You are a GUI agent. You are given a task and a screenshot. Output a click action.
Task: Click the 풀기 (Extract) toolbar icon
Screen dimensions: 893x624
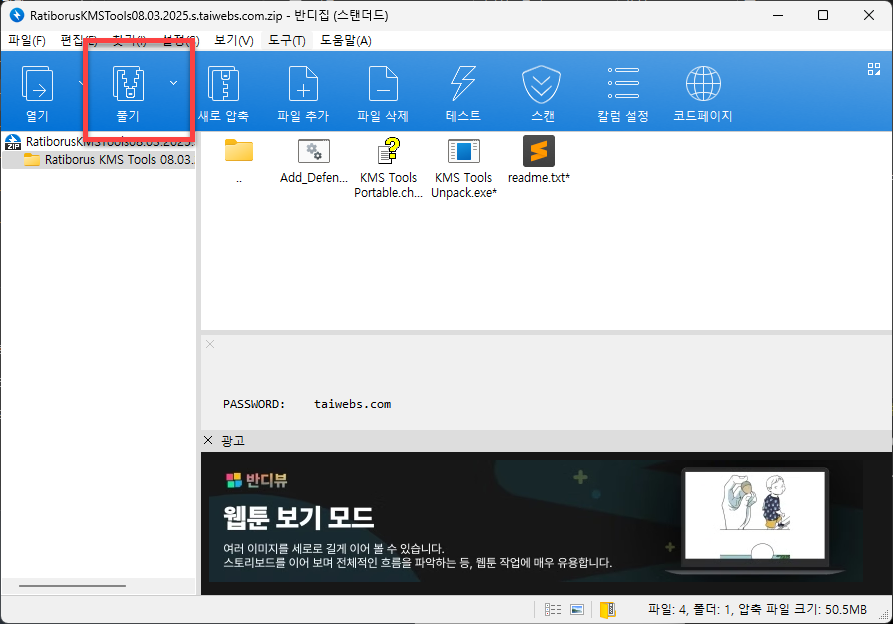pyautogui.click(x=128, y=92)
